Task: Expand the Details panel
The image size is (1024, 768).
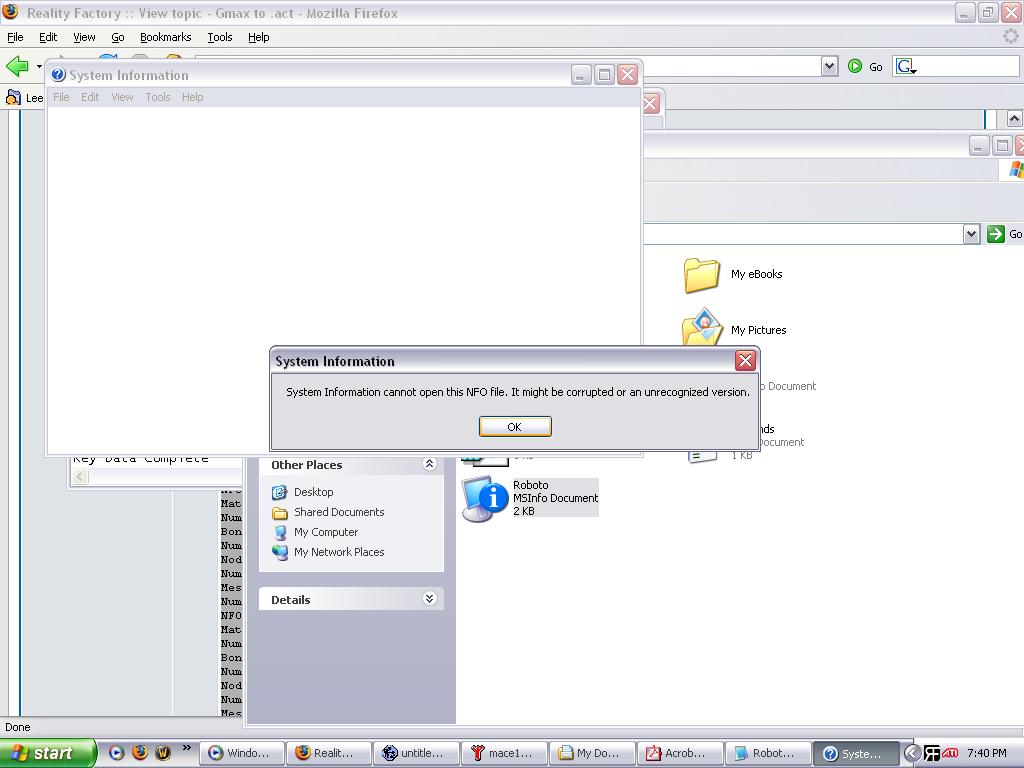Action: pyautogui.click(x=429, y=599)
